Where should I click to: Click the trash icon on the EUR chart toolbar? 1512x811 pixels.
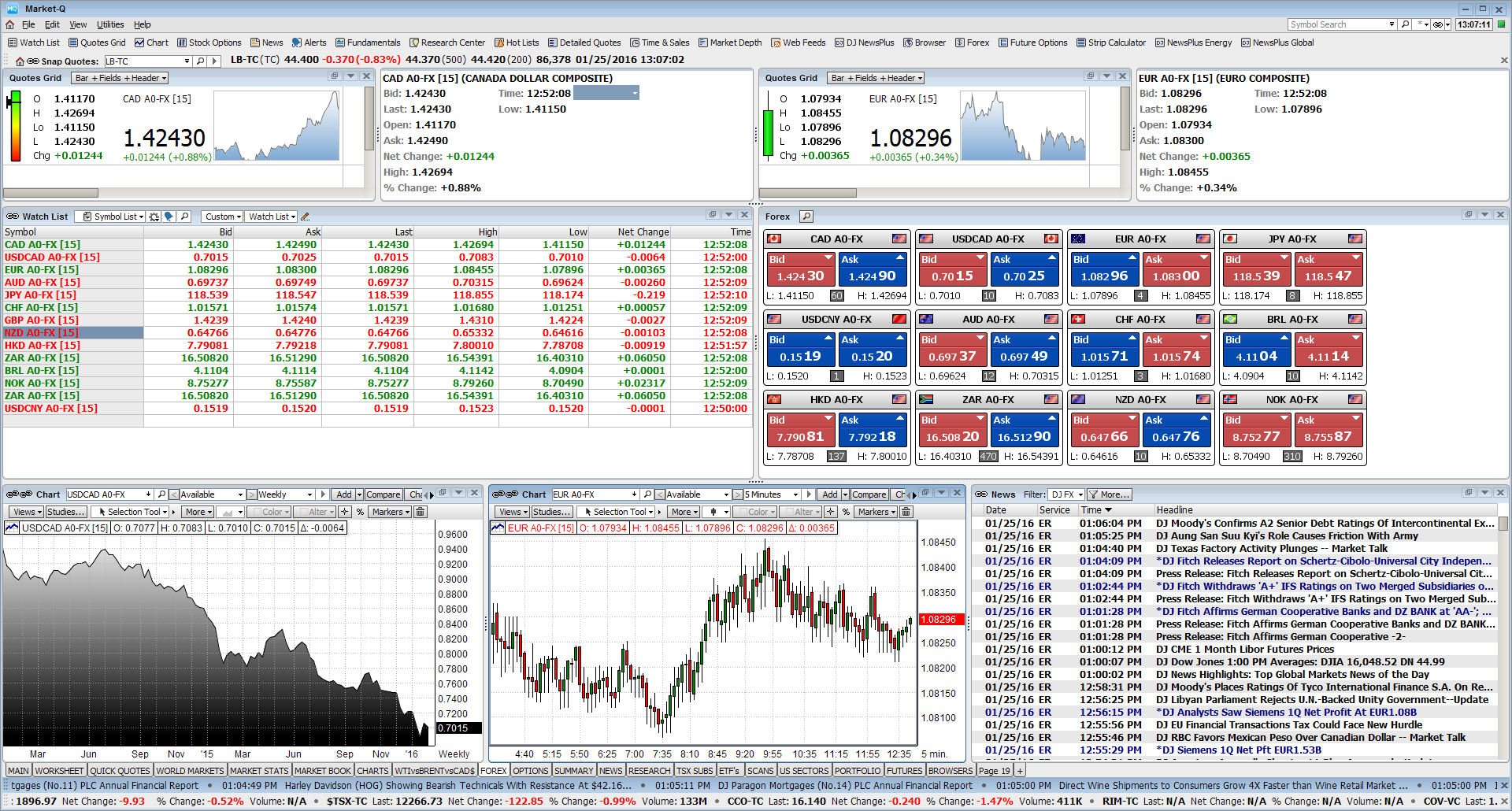[906, 512]
